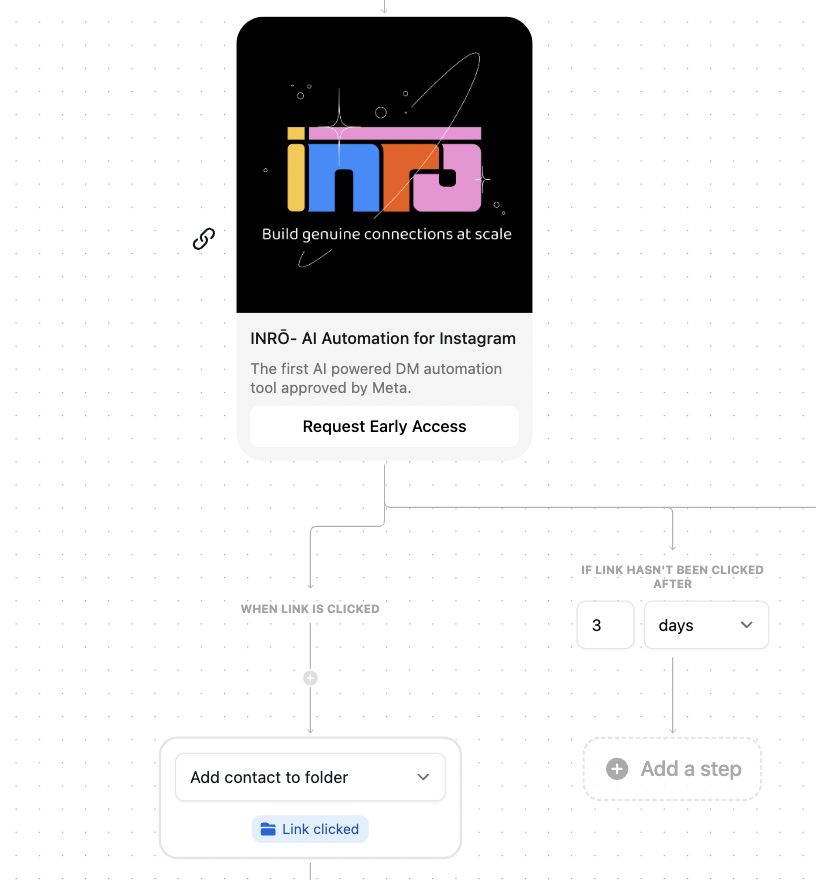Click the Add a step button
Screen dimensions: 816x880
(x=672, y=769)
